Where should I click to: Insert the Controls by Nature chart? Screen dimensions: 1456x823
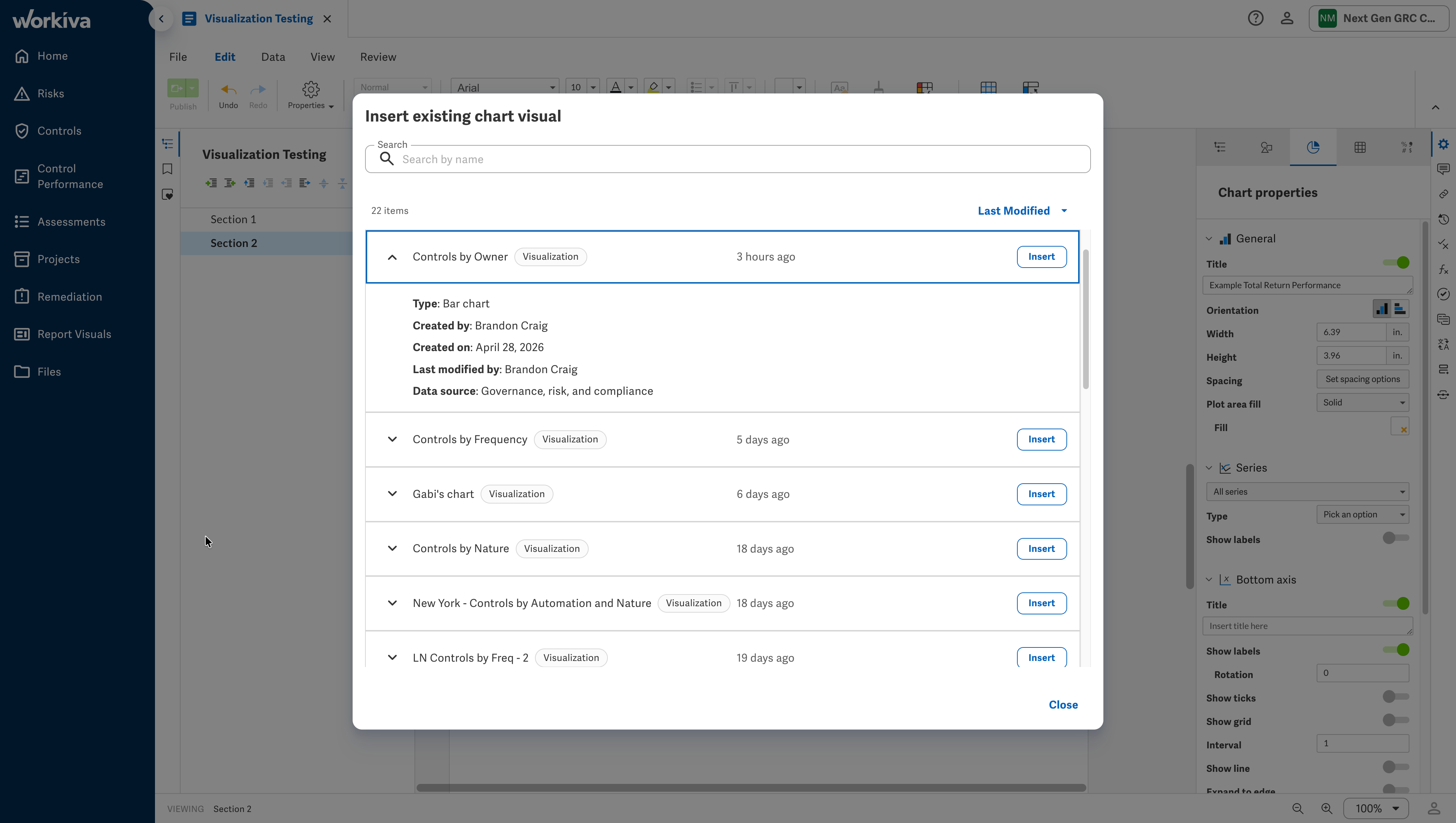click(x=1042, y=549)
